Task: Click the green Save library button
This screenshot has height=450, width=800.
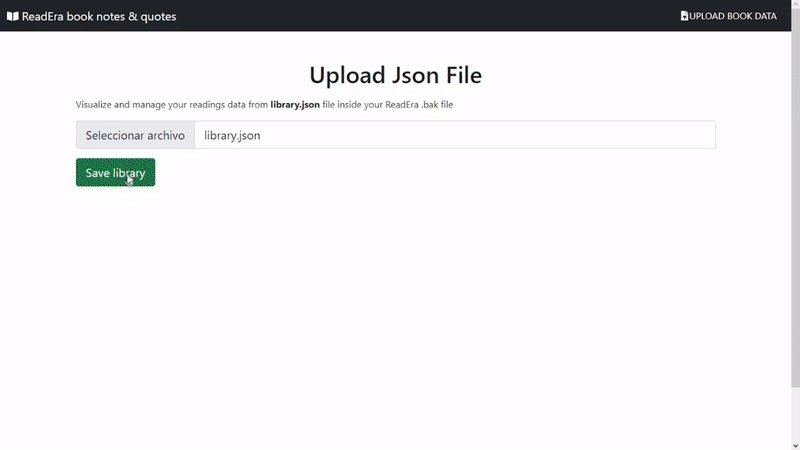Action: point(115,172)
